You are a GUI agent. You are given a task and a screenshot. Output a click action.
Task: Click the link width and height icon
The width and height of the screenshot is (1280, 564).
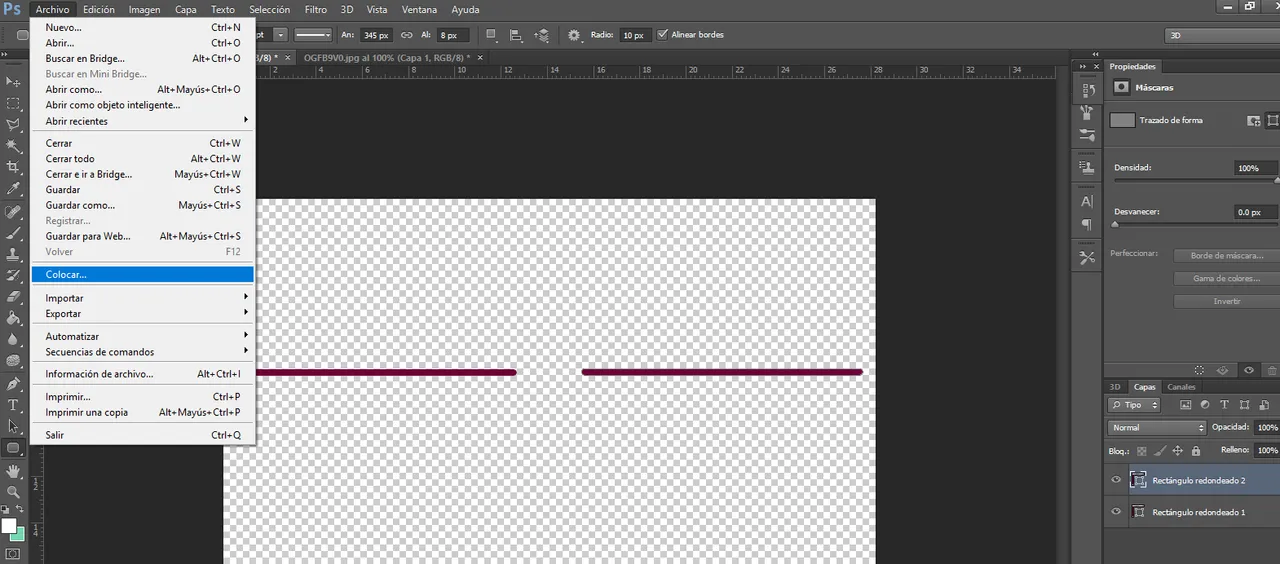[406, 35]
